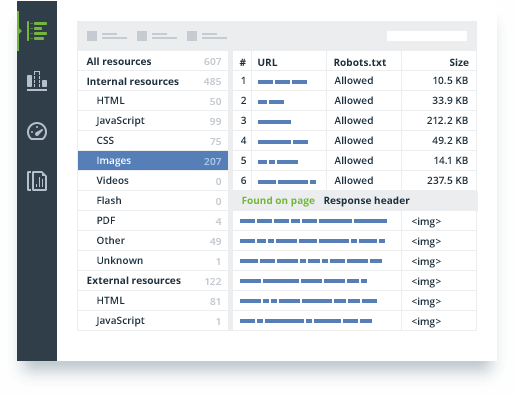Select the Images resource category
Image resolution: width=514 pixels, height=394 pixels.
153,161
